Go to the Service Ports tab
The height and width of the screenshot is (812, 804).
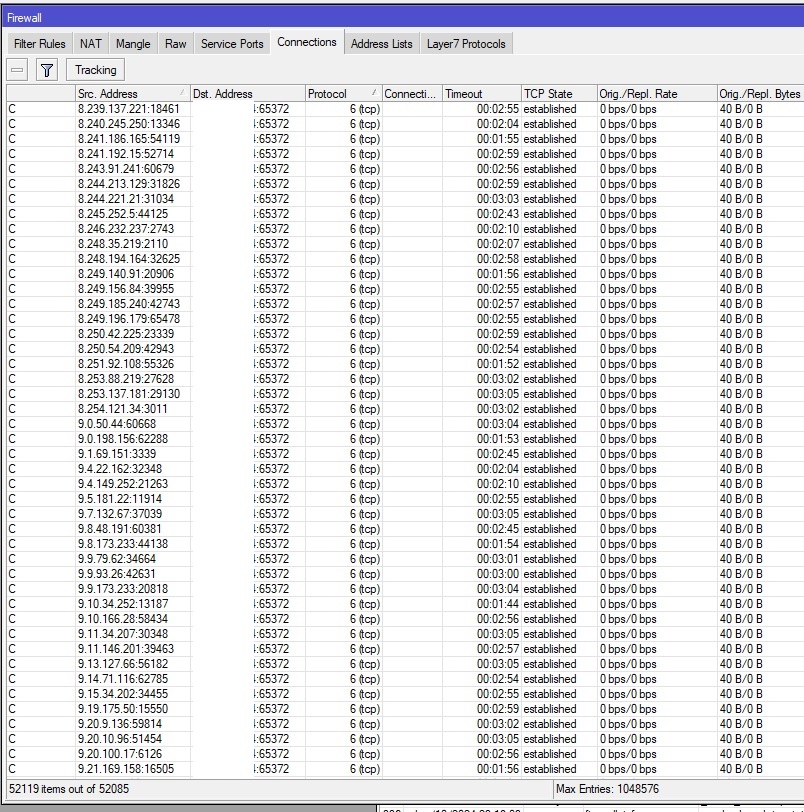[232, 44]
